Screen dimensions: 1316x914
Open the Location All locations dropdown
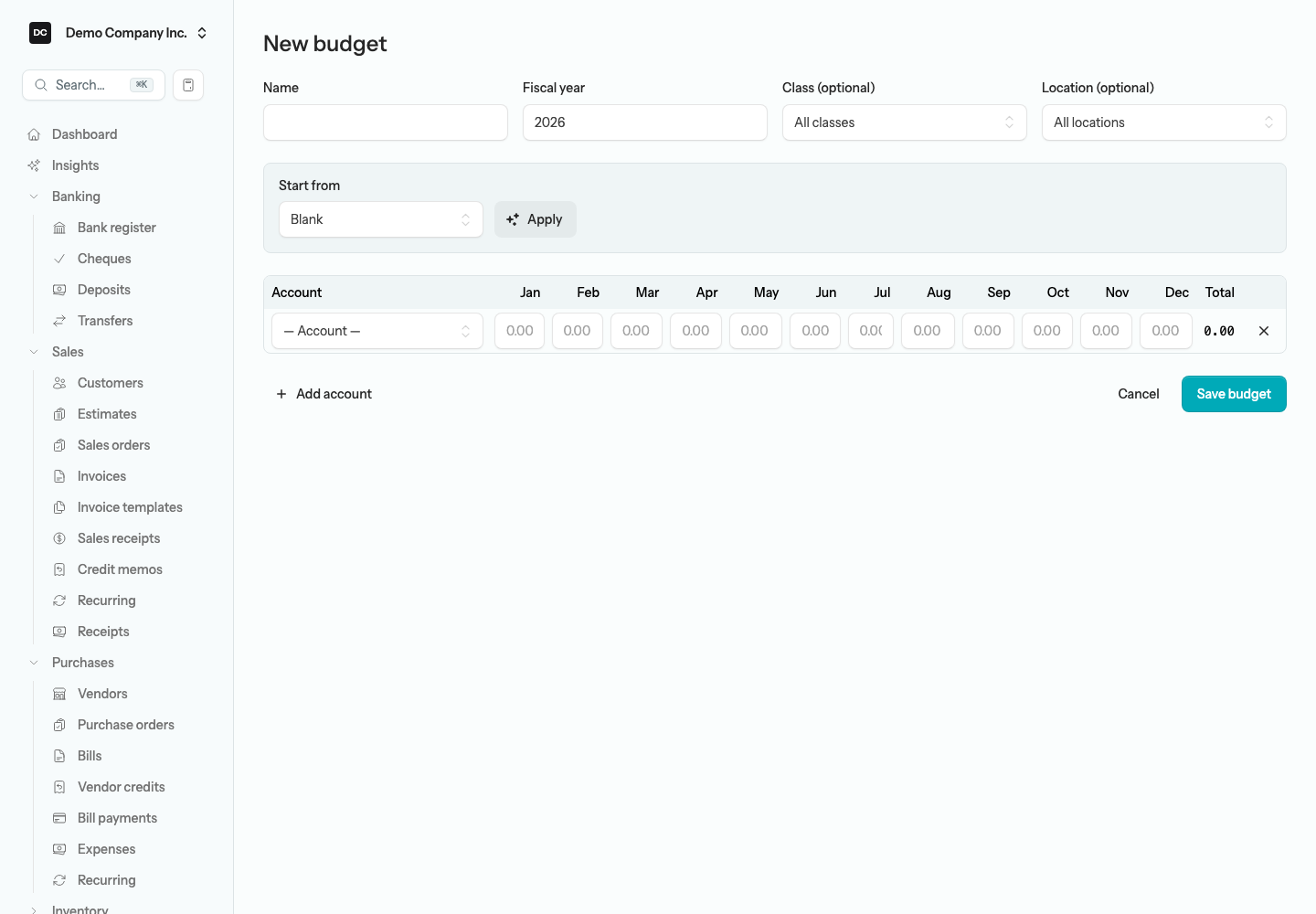point(1164,122)
